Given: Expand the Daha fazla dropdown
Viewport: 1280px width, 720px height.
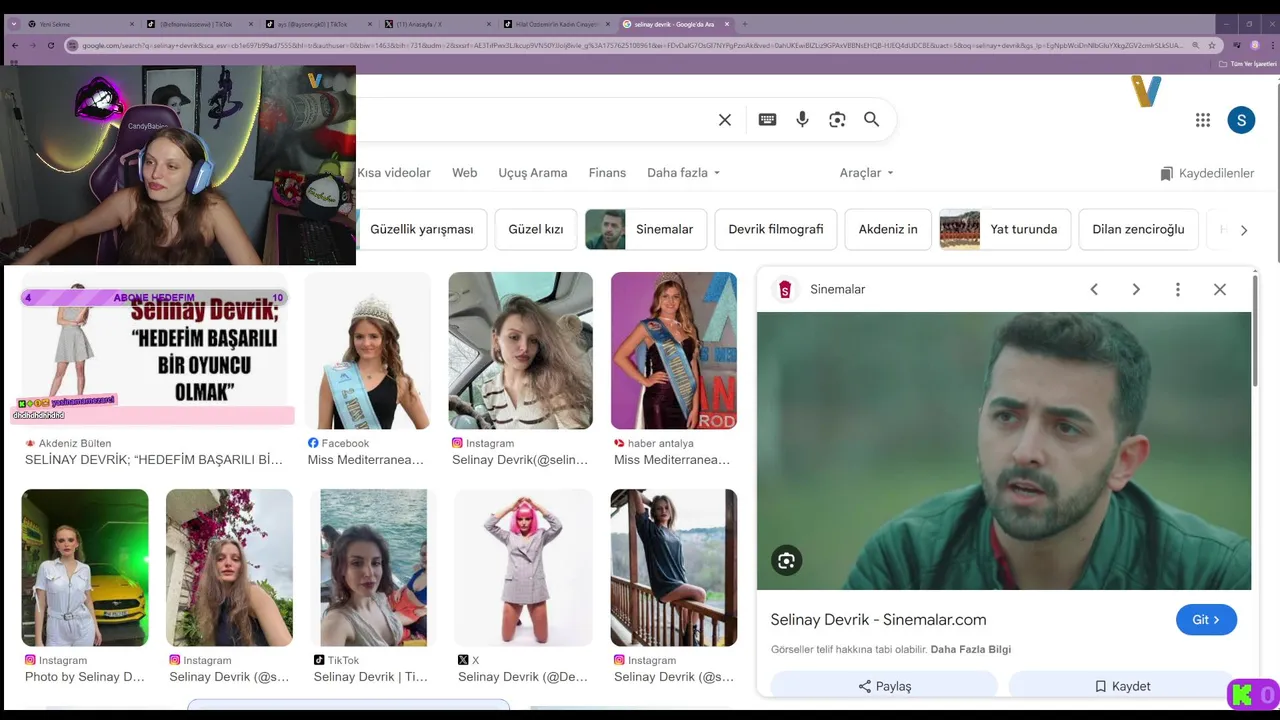Looking at the screenshot, I should (684, 173).
